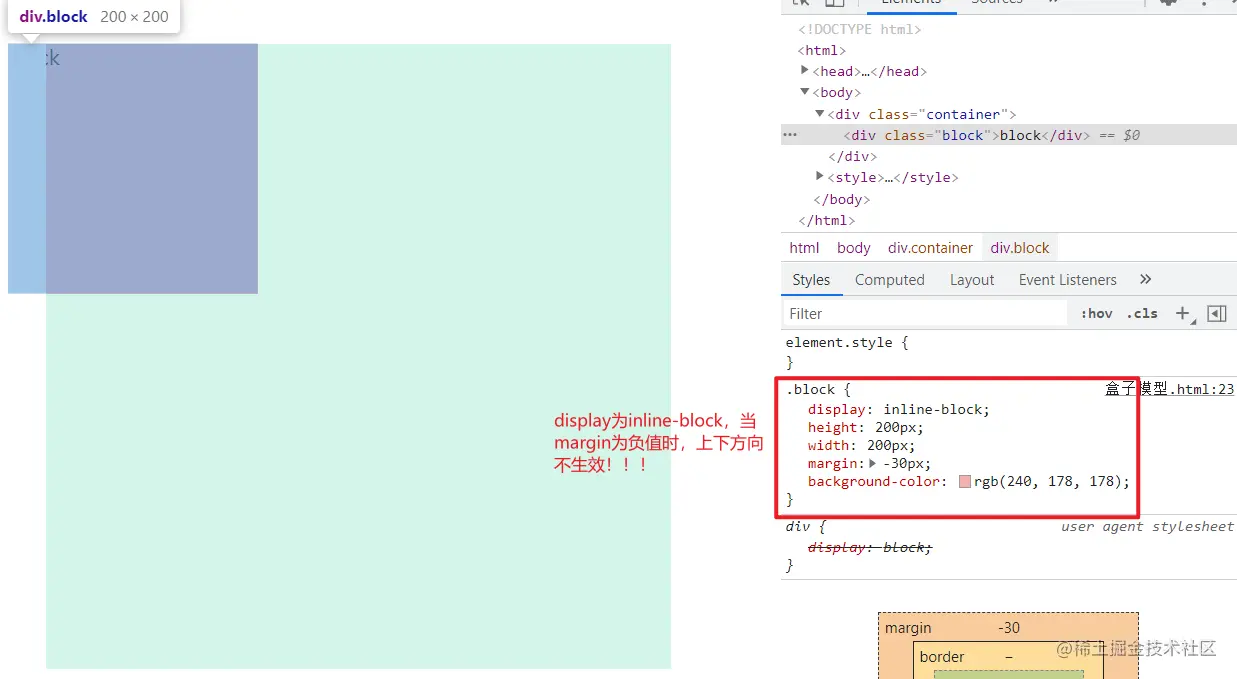Select div.container in the breadcrumb bar
The image size is (1237, 679).
(x=930, y=248)
